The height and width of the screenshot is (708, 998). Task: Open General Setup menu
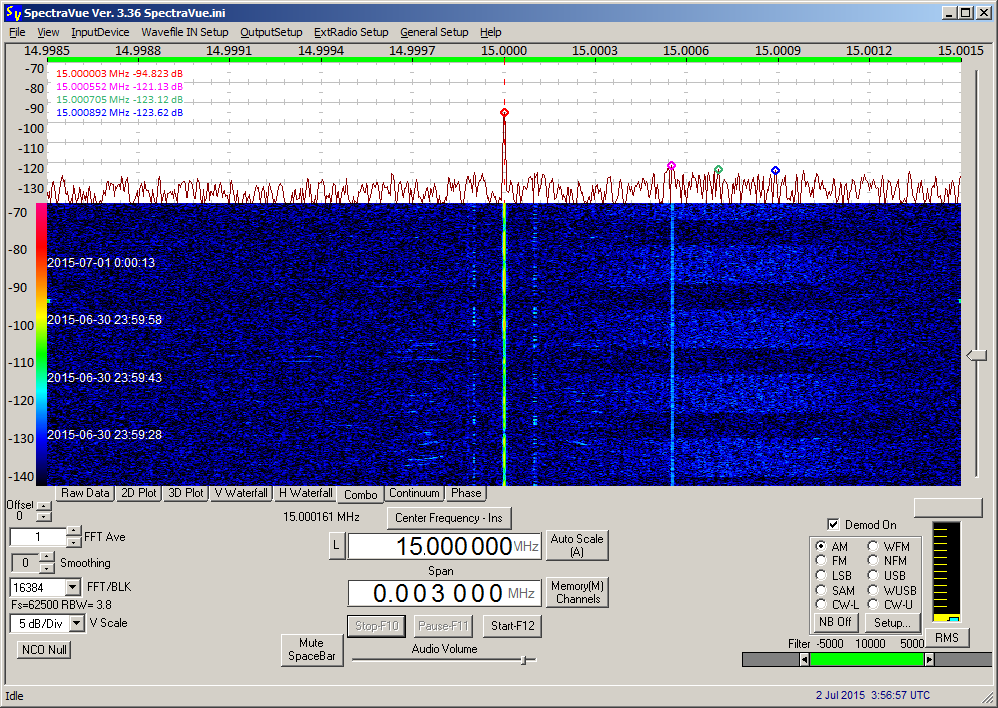434,32
